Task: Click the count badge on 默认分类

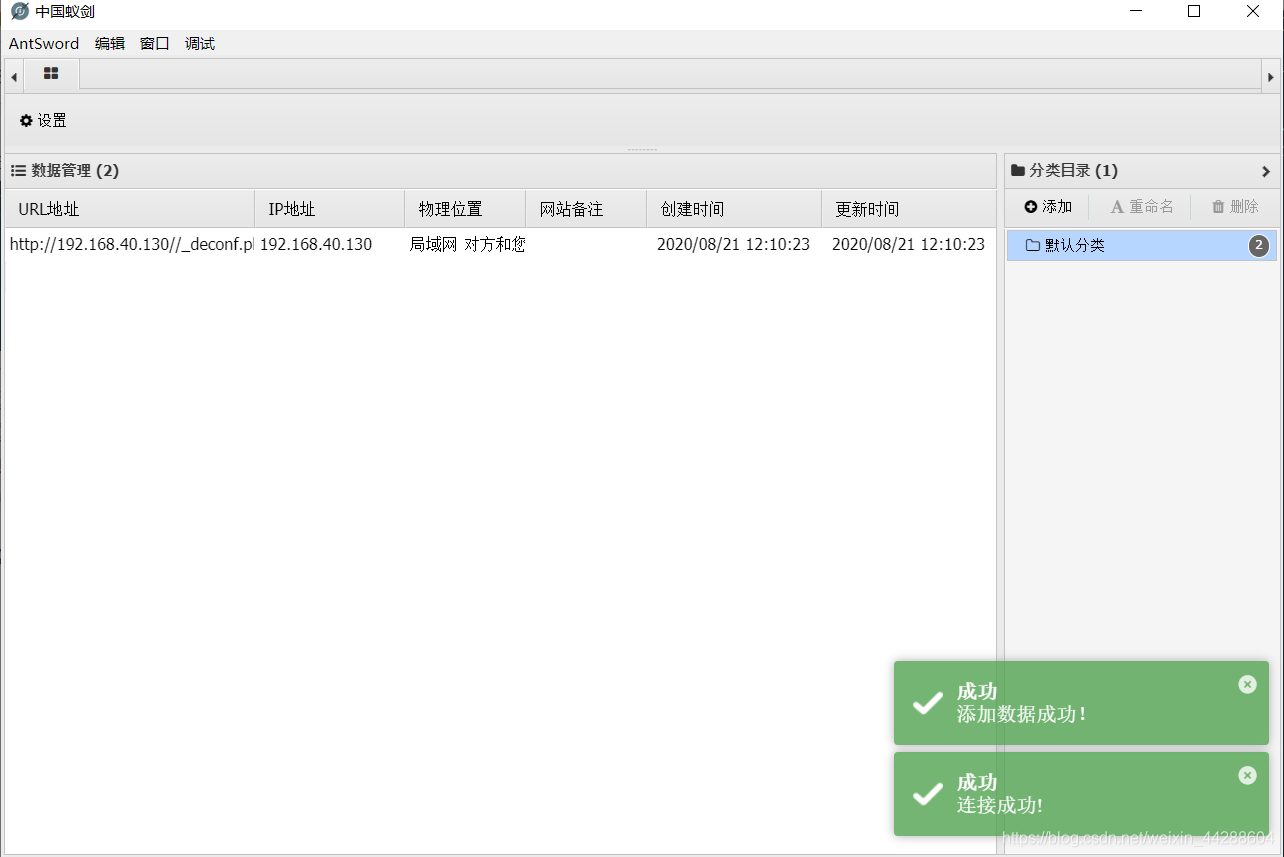Action: [1259, 245]
